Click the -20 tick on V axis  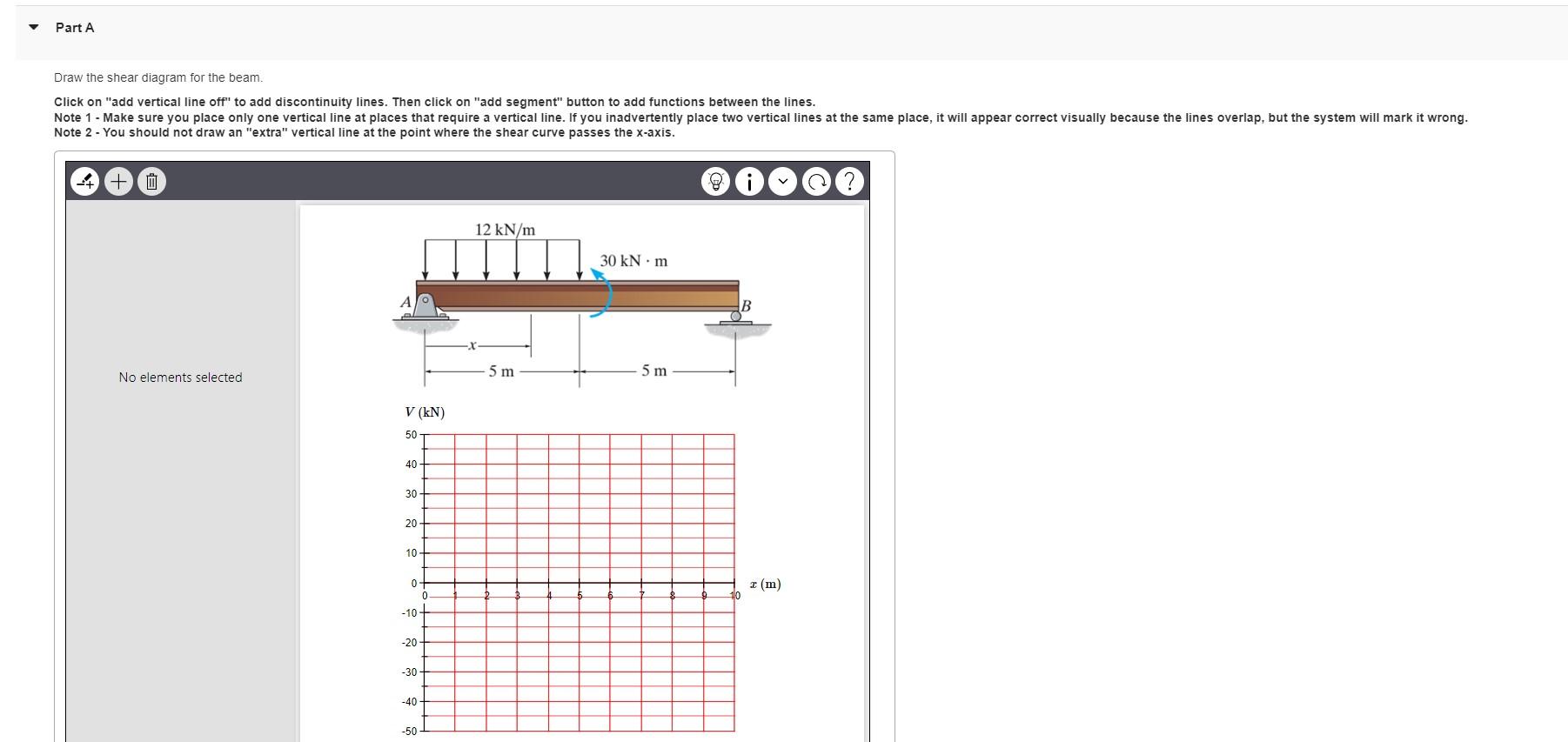pos(409,643)
